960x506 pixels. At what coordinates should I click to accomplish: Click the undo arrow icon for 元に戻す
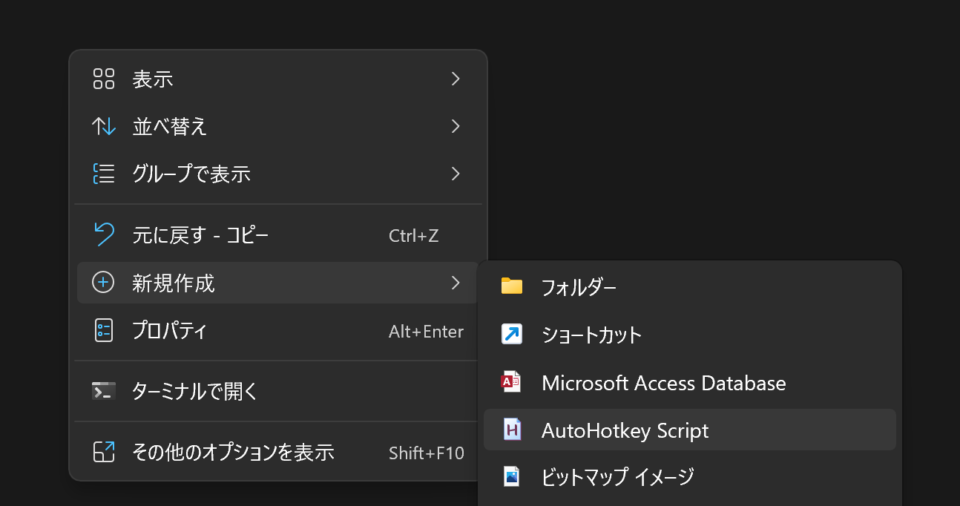pos(103,235)
